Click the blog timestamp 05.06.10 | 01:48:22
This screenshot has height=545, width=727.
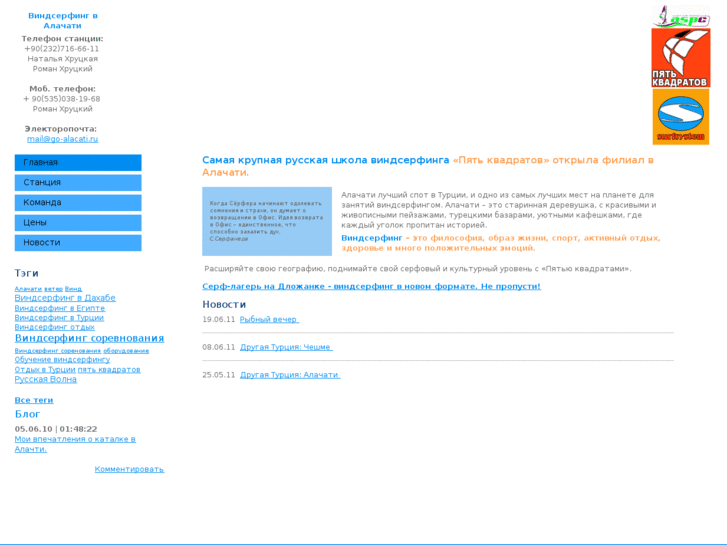point(56,429)
